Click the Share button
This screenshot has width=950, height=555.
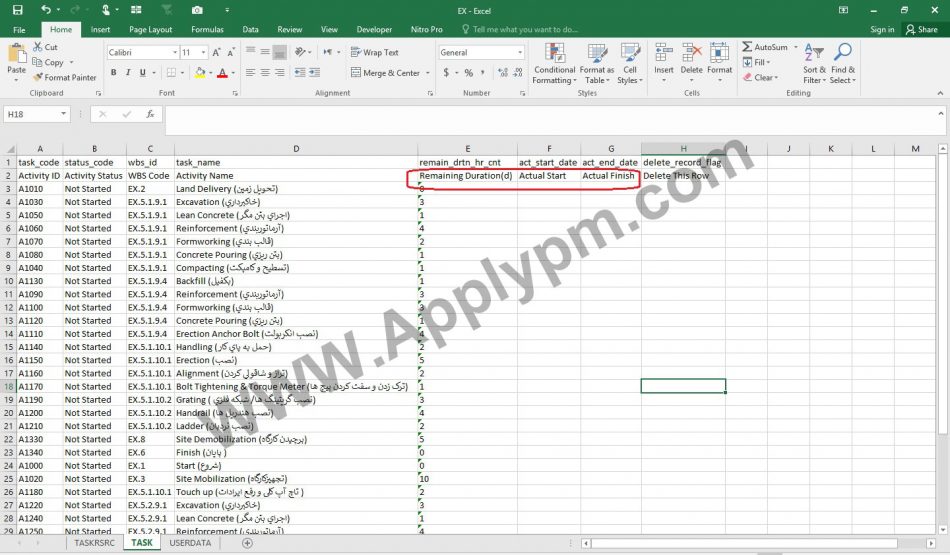tap(922, 29)
